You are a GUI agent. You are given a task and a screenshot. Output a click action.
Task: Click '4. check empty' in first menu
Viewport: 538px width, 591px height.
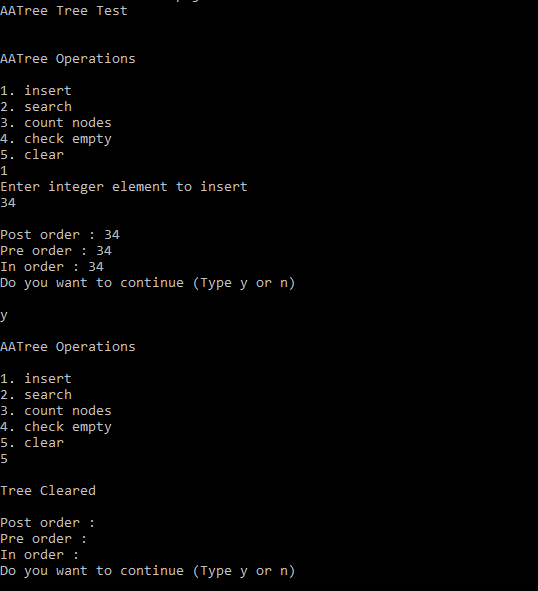pyautogui.click(x=56, y=139)
